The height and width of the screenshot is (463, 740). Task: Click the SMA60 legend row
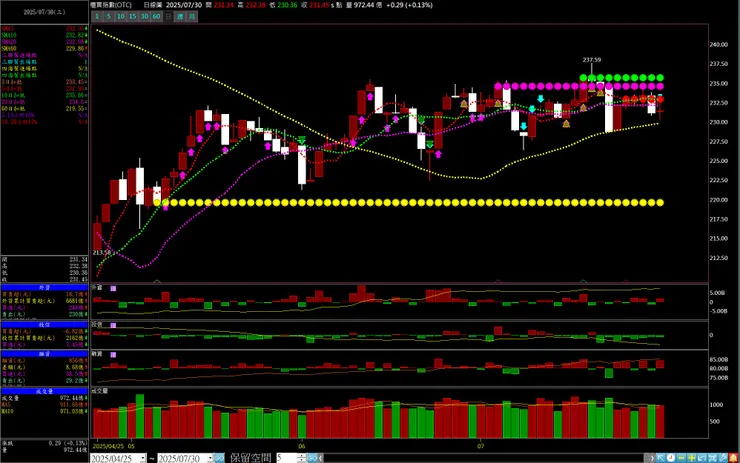[x=44, y=49]
